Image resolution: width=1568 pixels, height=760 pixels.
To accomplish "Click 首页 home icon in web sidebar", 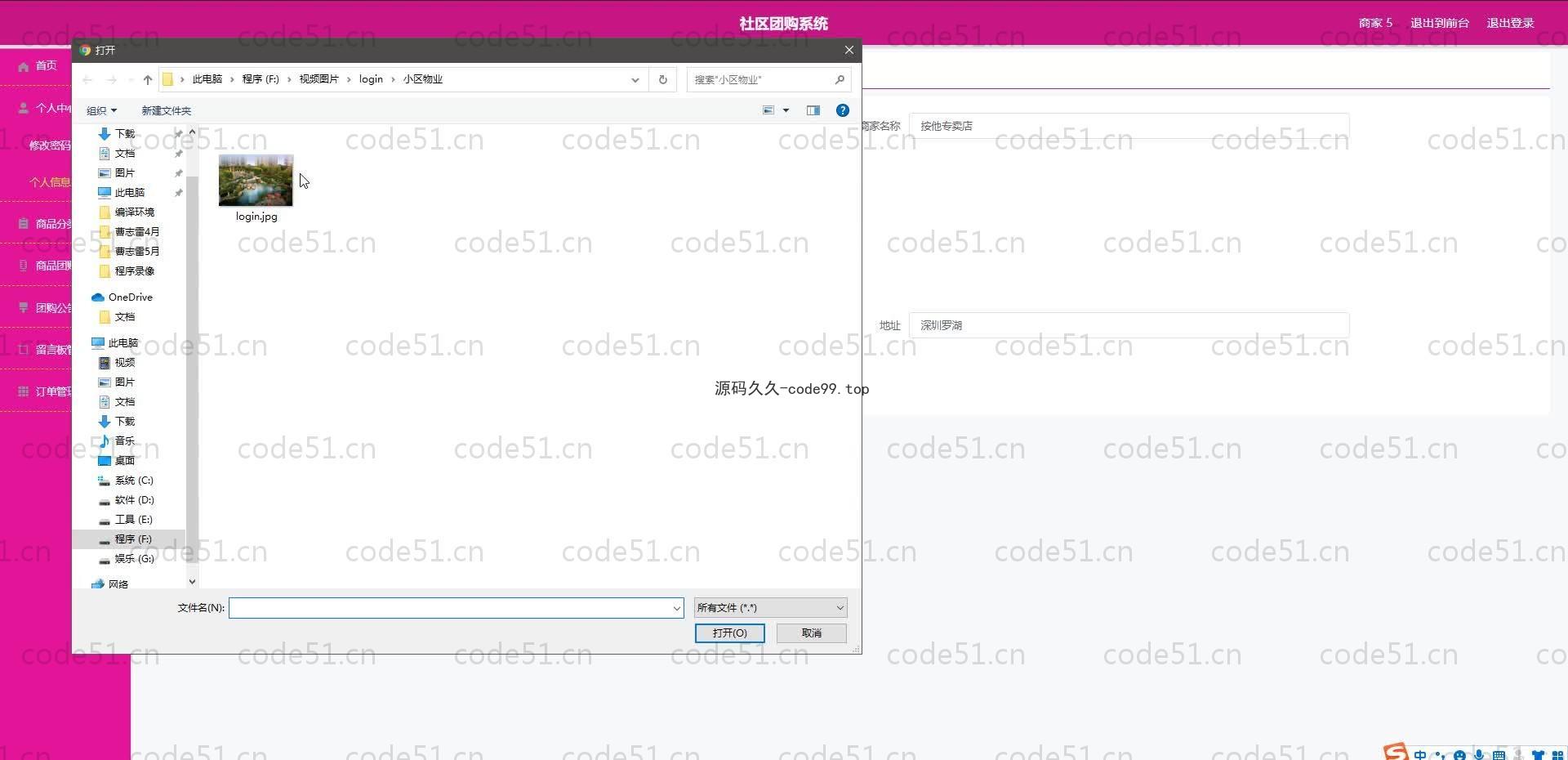I will coord(24,66).
